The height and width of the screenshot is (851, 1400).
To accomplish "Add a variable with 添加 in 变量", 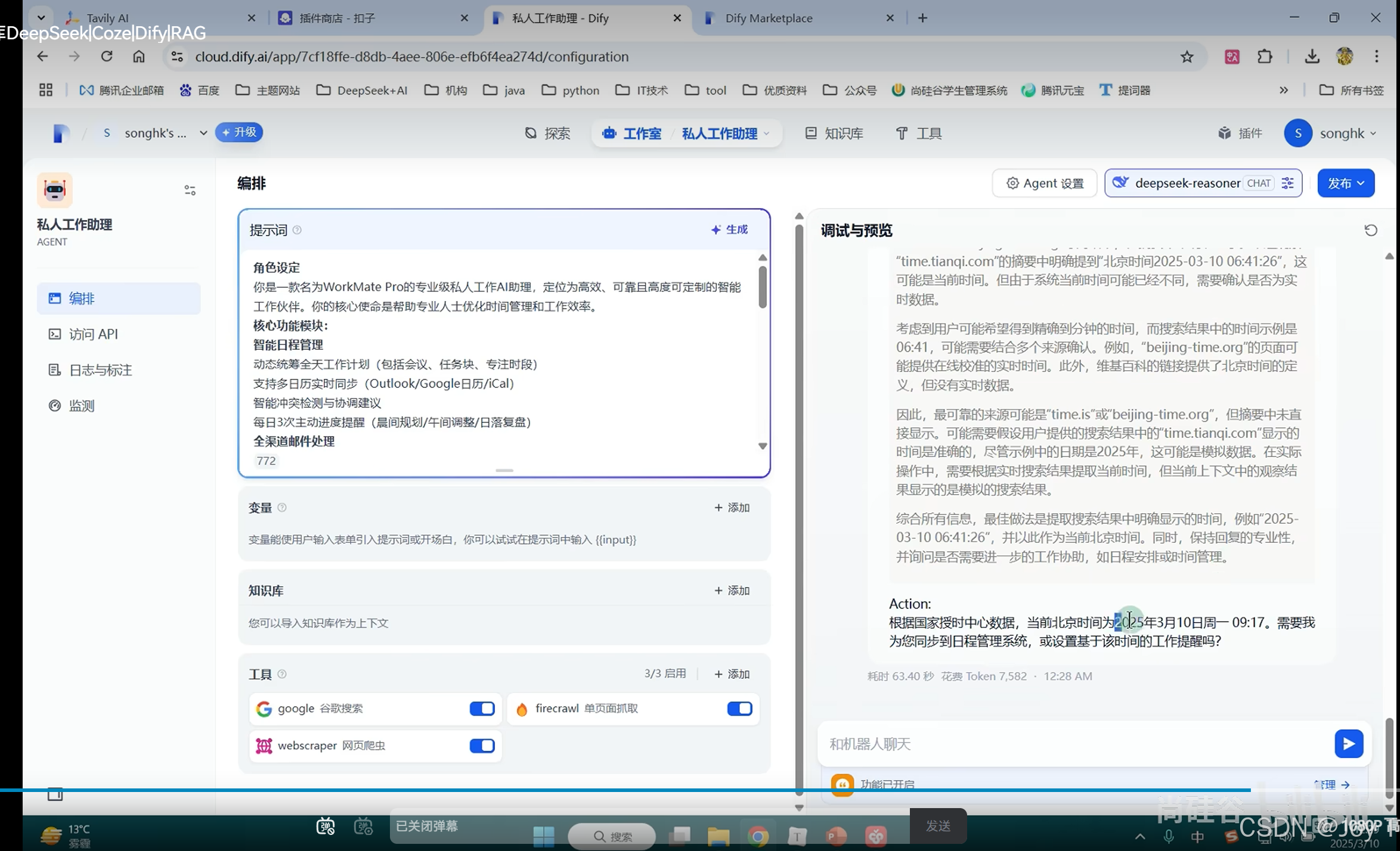I will (732, 507).
